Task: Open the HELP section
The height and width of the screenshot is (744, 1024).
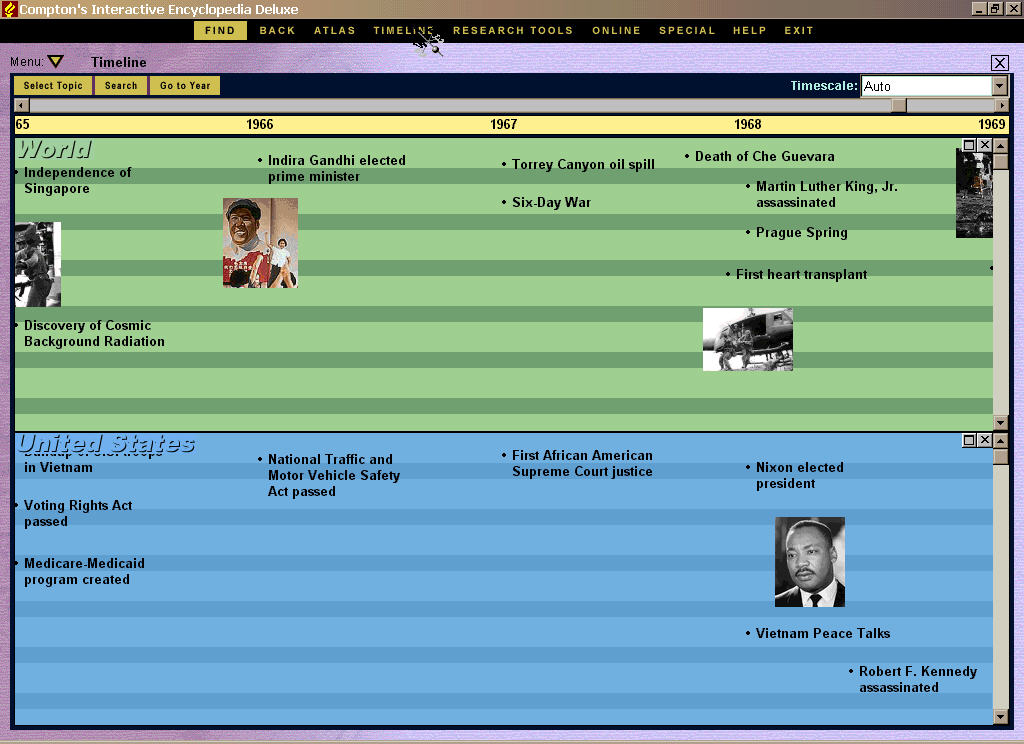Action: [750, 30]
